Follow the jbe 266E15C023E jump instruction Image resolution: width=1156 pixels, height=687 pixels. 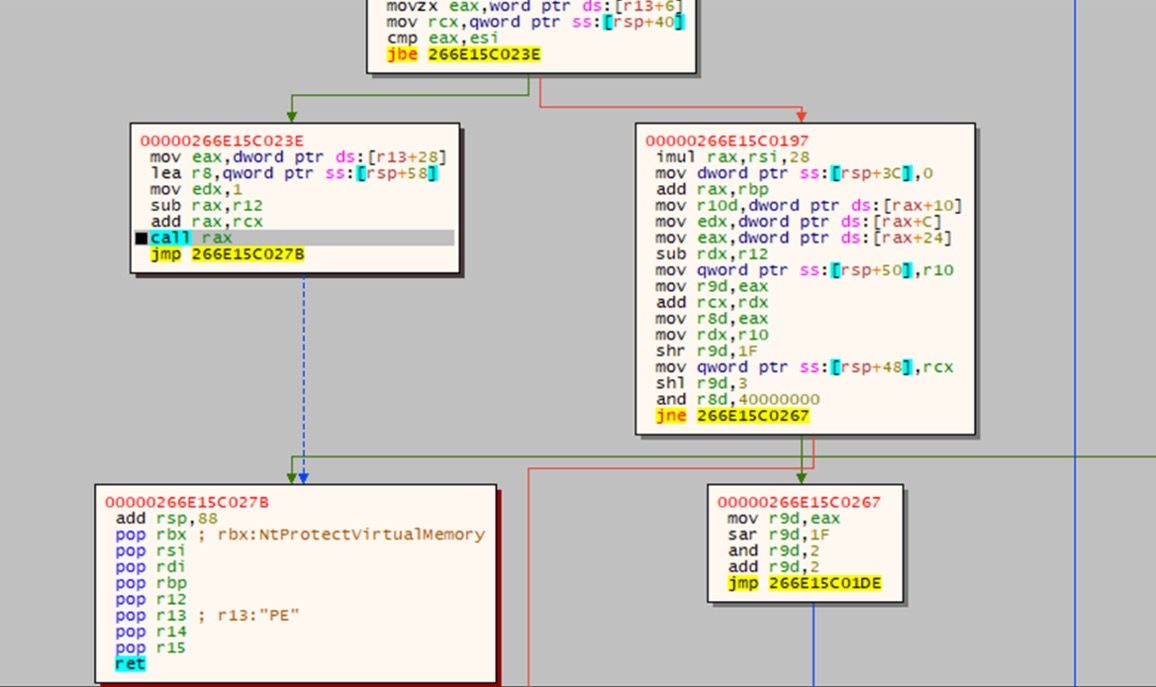point(463,55)
